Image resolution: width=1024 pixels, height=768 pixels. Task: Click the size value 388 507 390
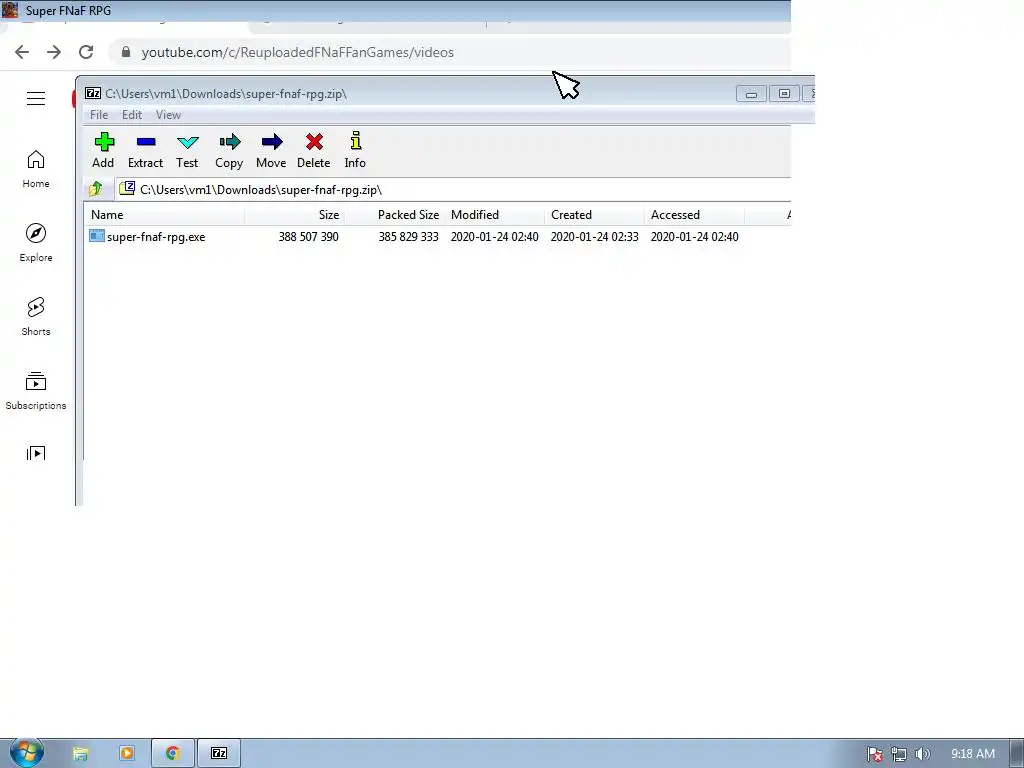308,237
